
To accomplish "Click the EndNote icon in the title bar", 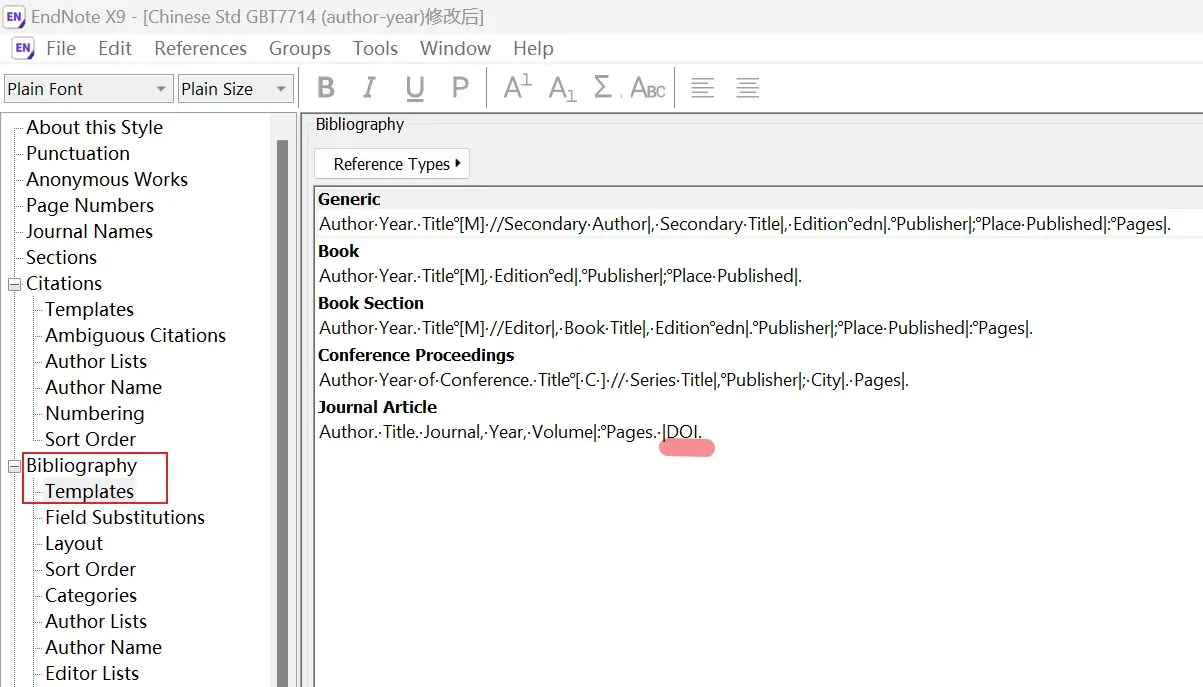I will pyautogui.click(x=14, y=16).
